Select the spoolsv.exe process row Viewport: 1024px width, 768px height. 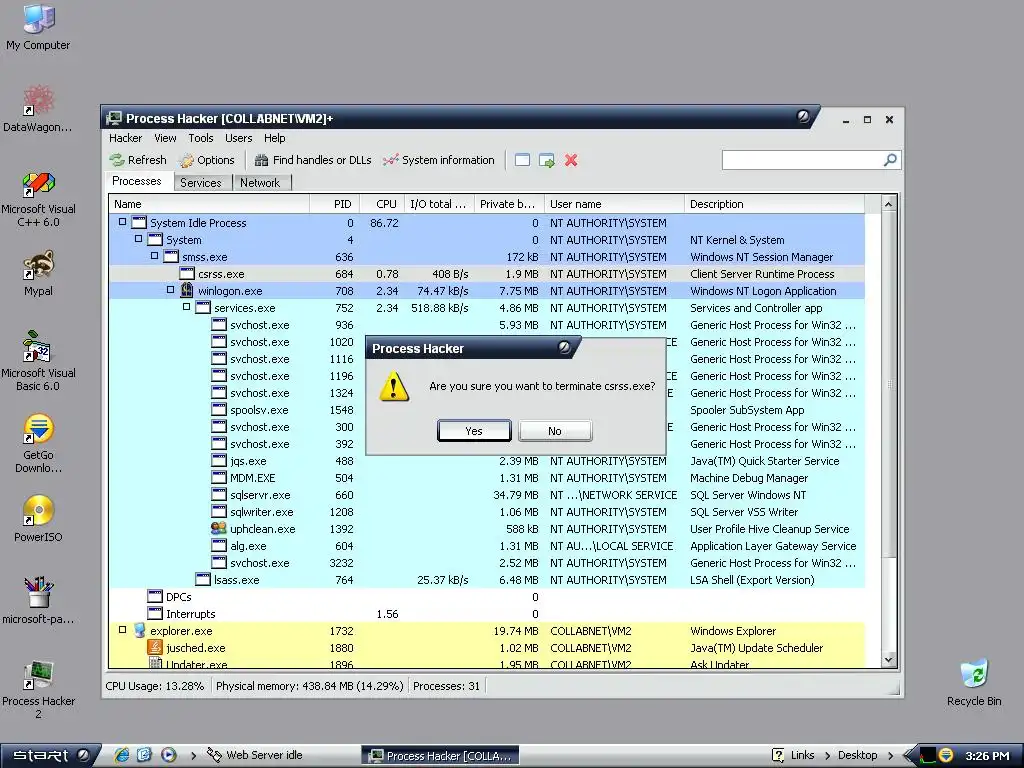pos(487,410)
